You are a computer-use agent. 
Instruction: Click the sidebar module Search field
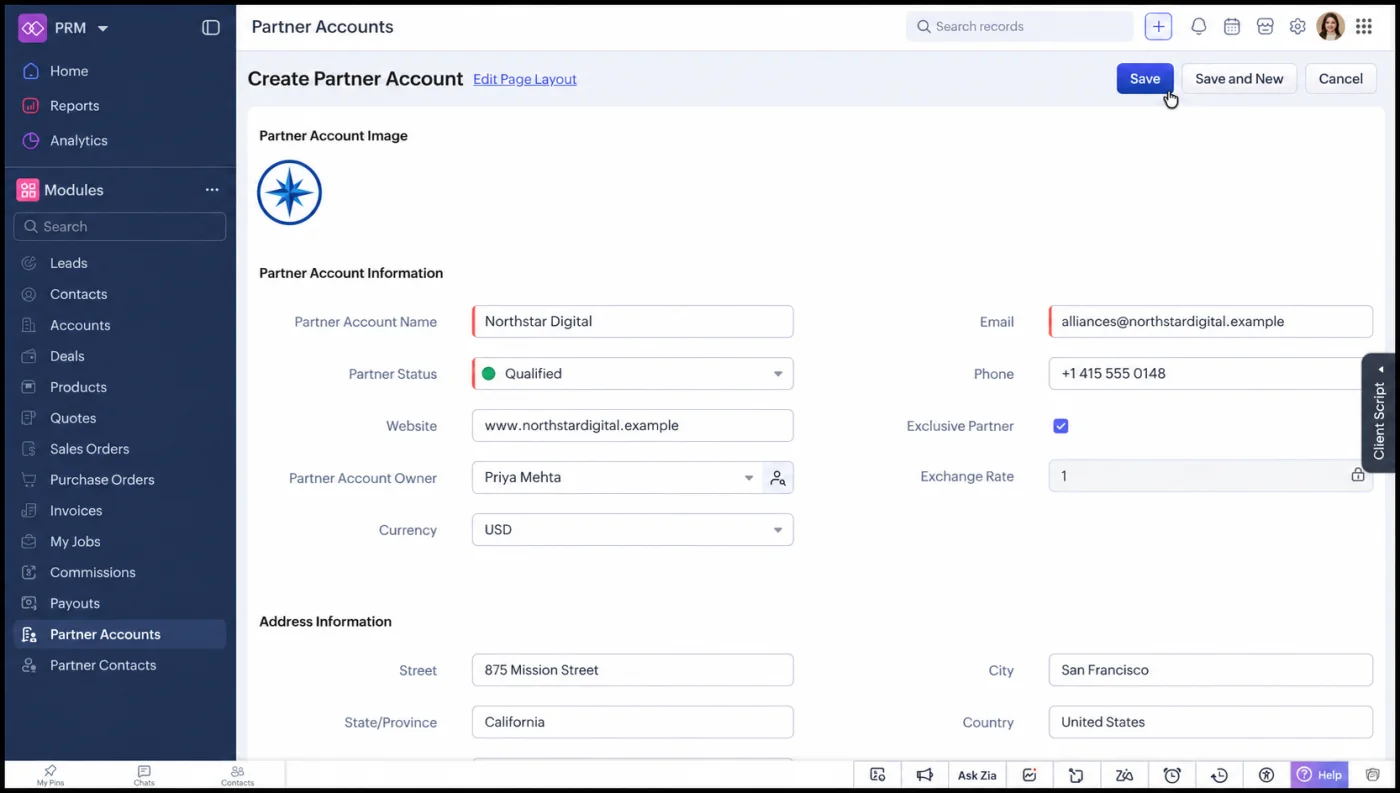coord(120,227)
